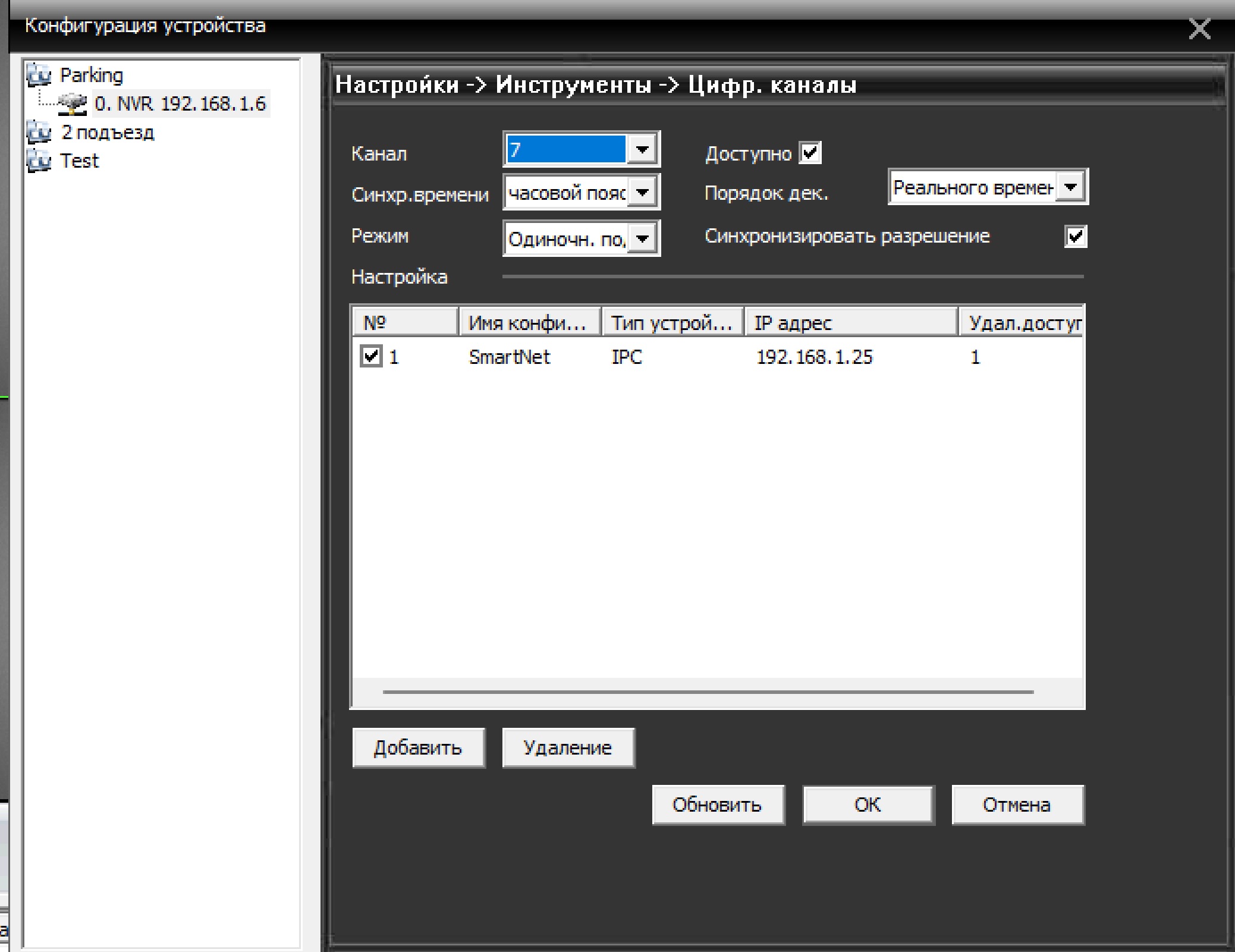
Task: Open the Канал dropdown list
Action: 642,149
